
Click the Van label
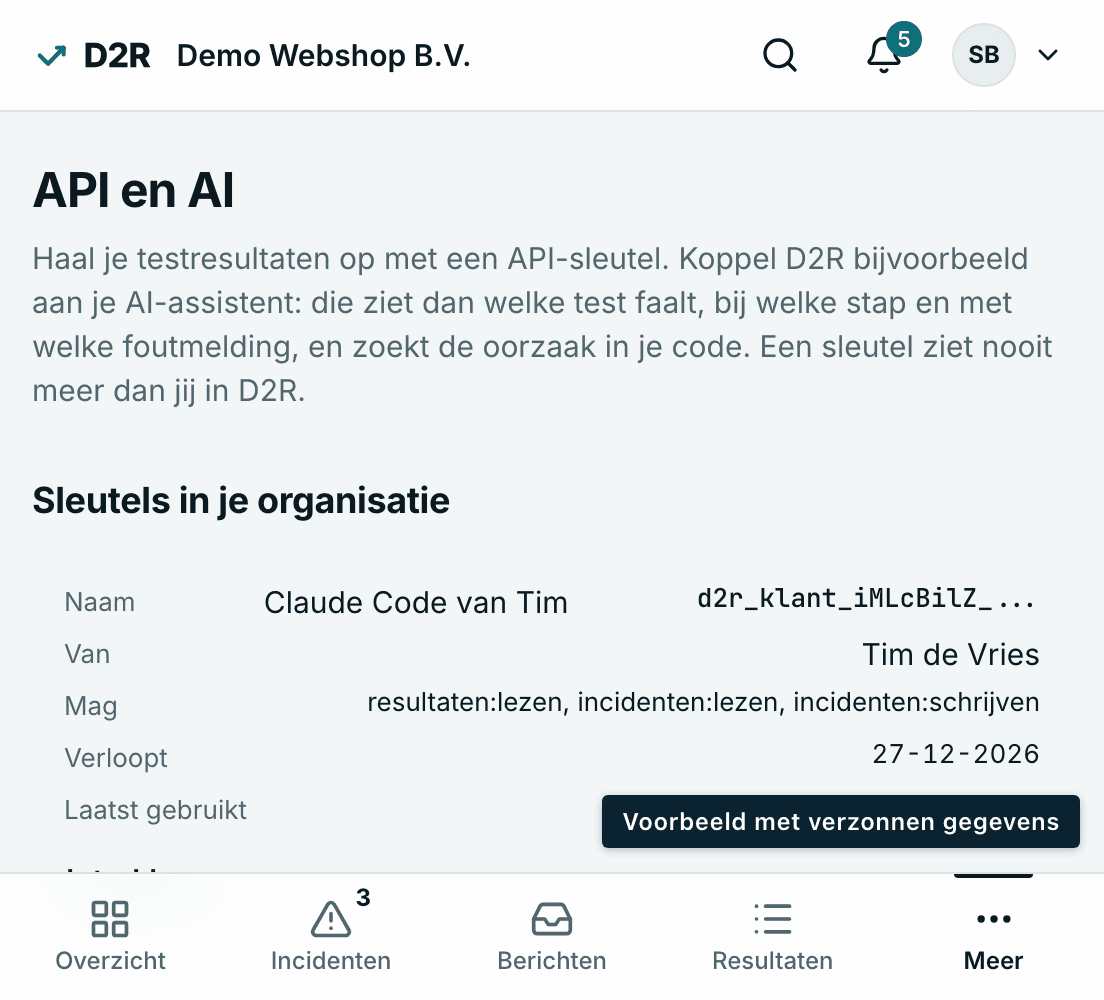click(87, 654)
